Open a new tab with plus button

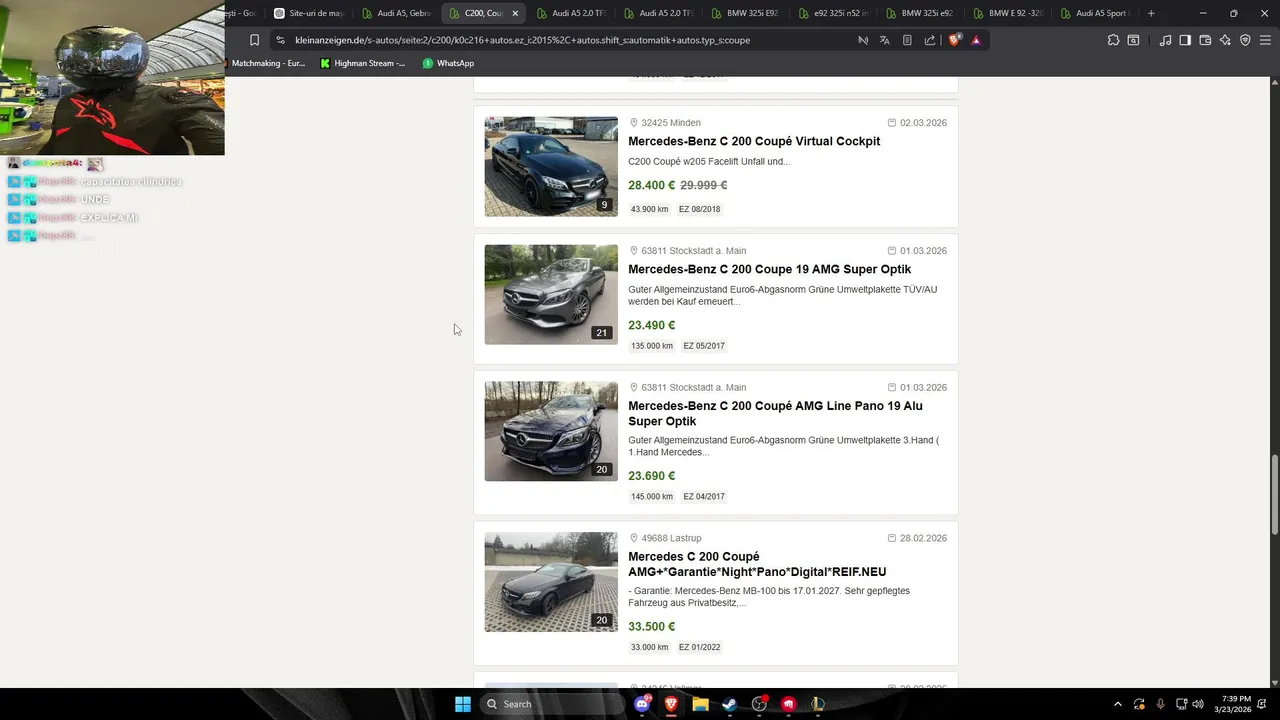click(1151, 13)
